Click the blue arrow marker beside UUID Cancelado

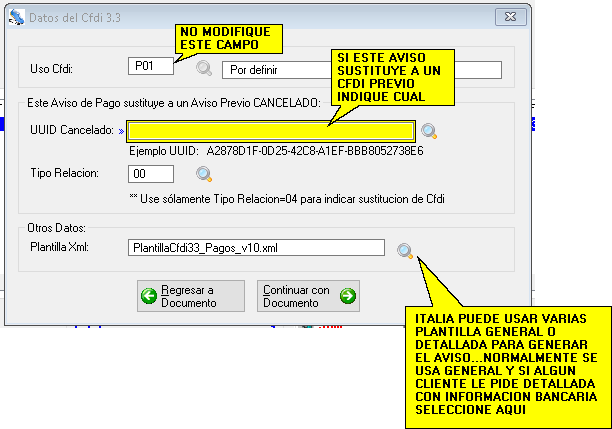(x=121, y=131)
